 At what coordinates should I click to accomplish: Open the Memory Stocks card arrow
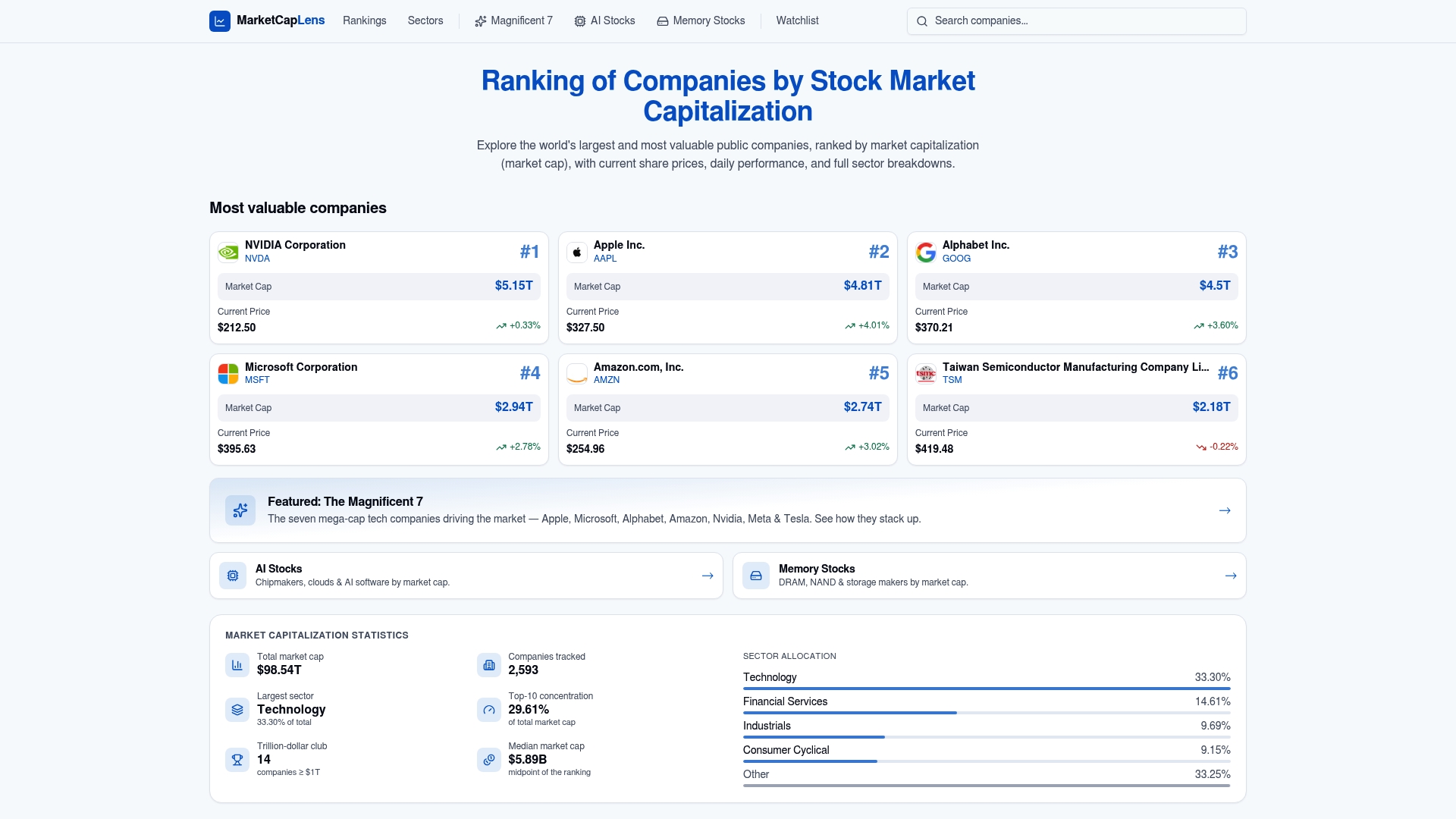1231,576
